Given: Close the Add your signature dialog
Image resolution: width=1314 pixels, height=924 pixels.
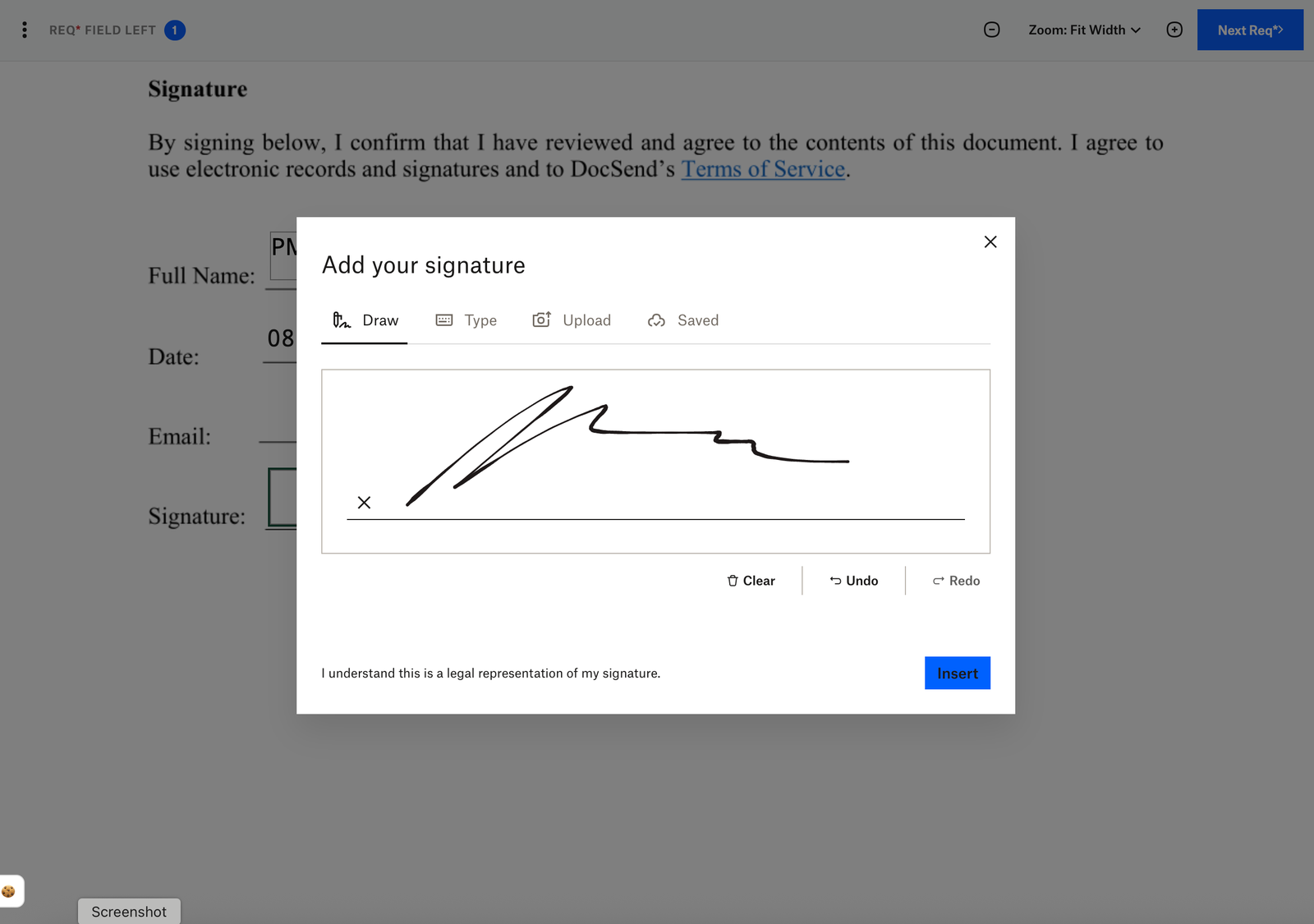Looking at the screenshot, I should pyautogui.click(x=990, y=241).
